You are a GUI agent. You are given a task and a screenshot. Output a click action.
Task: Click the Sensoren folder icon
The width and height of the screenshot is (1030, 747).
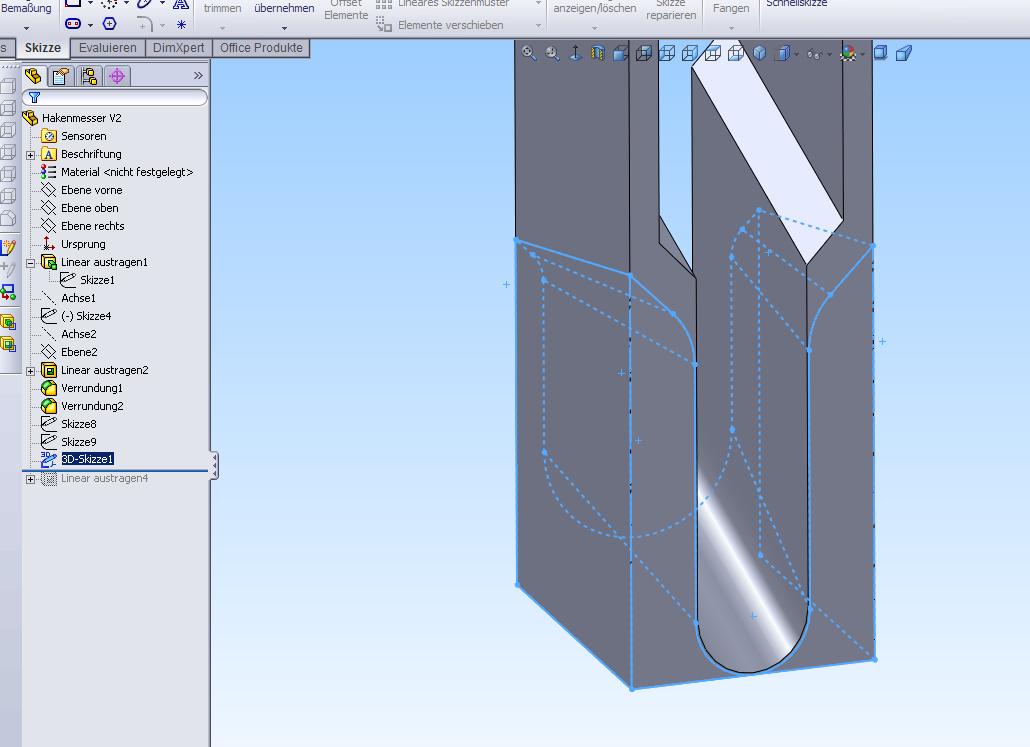49,136
